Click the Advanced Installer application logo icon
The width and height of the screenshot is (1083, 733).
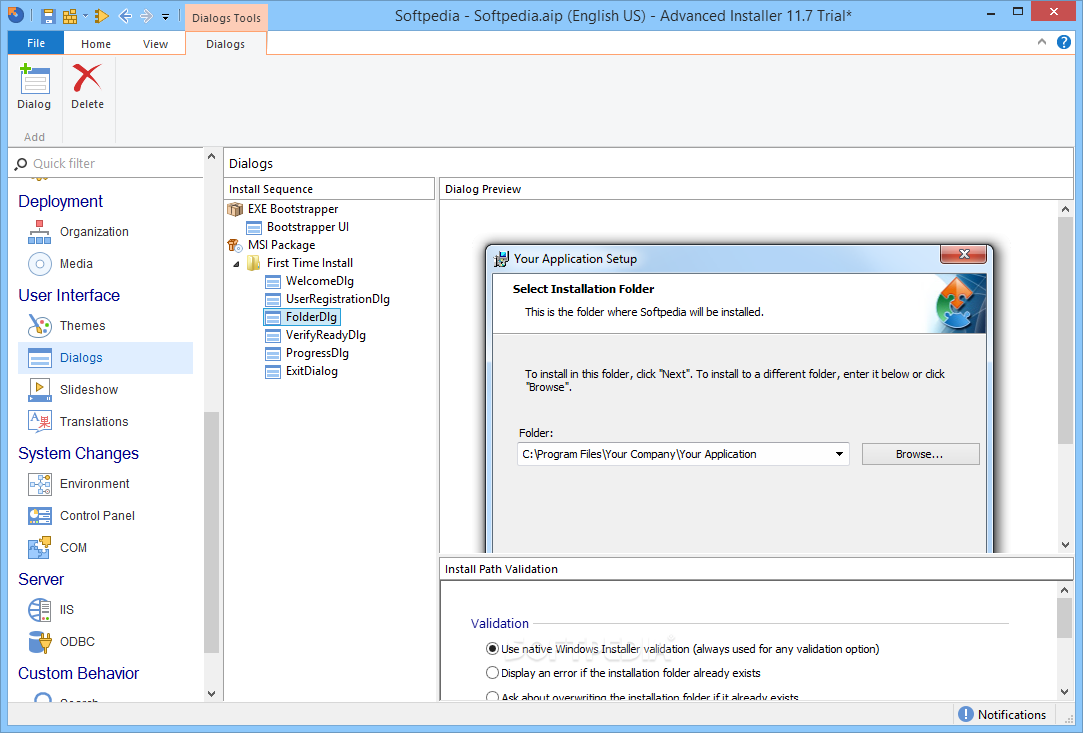click(16, 15)
